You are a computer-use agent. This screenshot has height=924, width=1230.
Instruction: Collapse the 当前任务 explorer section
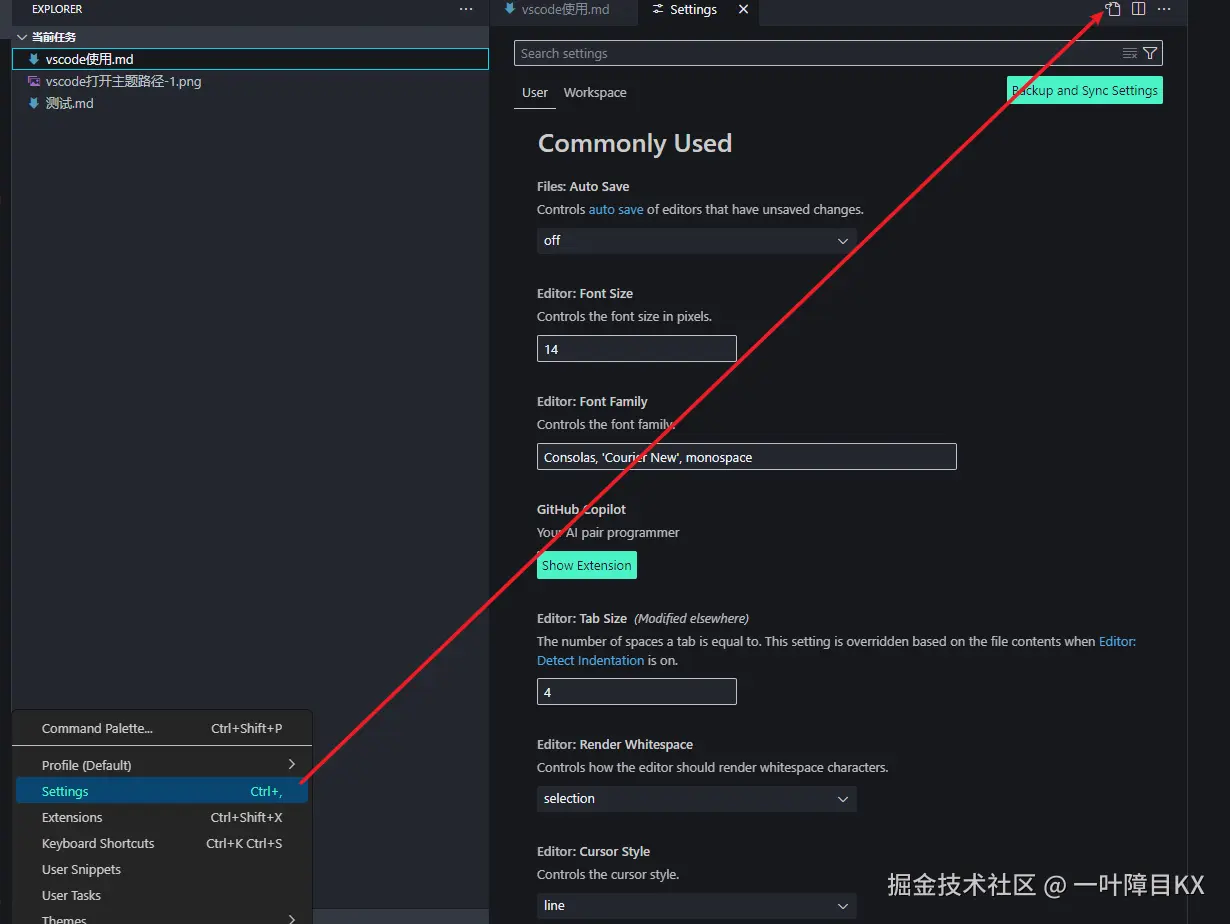(x=22, y=37)
